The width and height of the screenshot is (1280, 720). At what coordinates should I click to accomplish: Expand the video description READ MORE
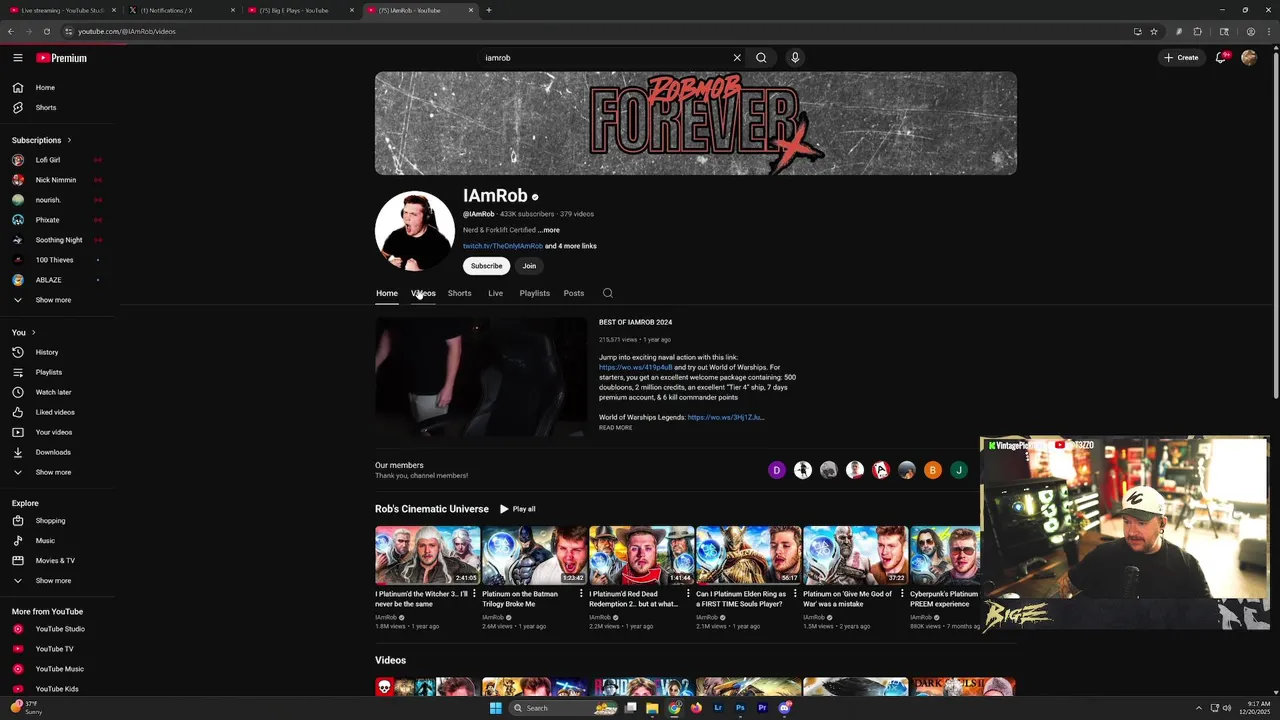click(x=615, y=428)
